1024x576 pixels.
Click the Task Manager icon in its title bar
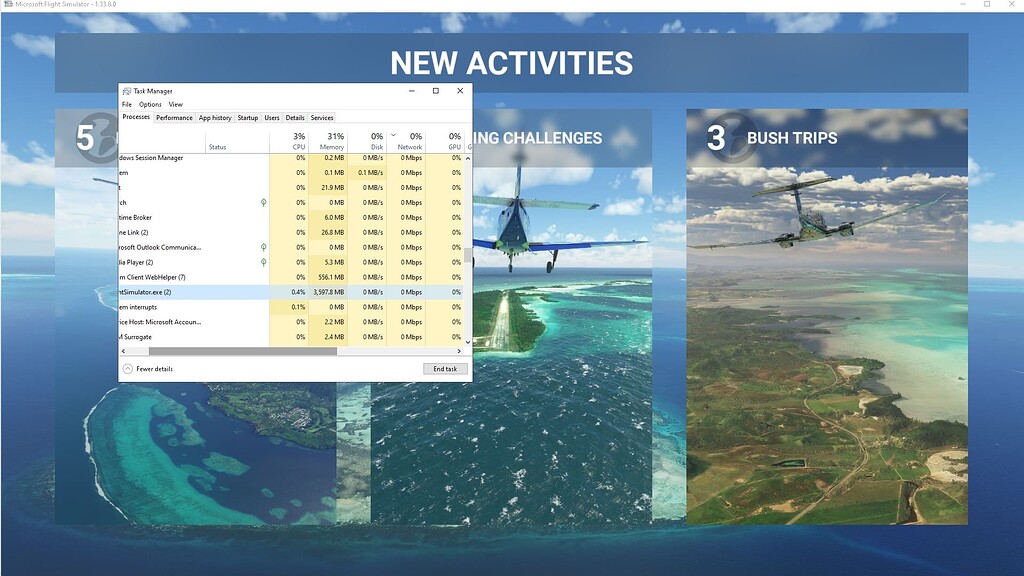(125, 91)
